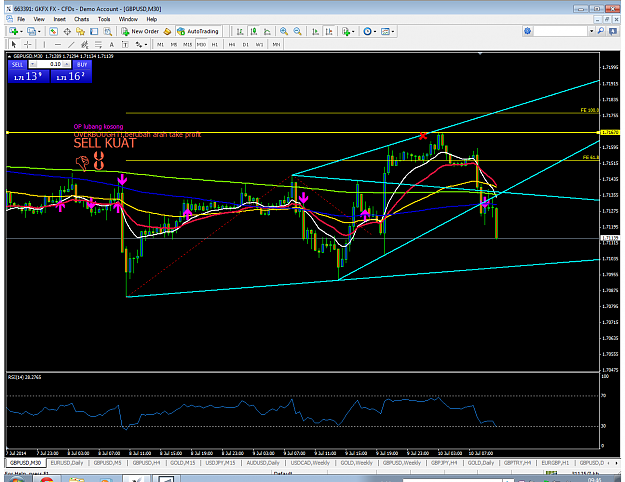The image size is (625, 482).
Task: Click the SELL one-click button
Action: coord(18,65)
